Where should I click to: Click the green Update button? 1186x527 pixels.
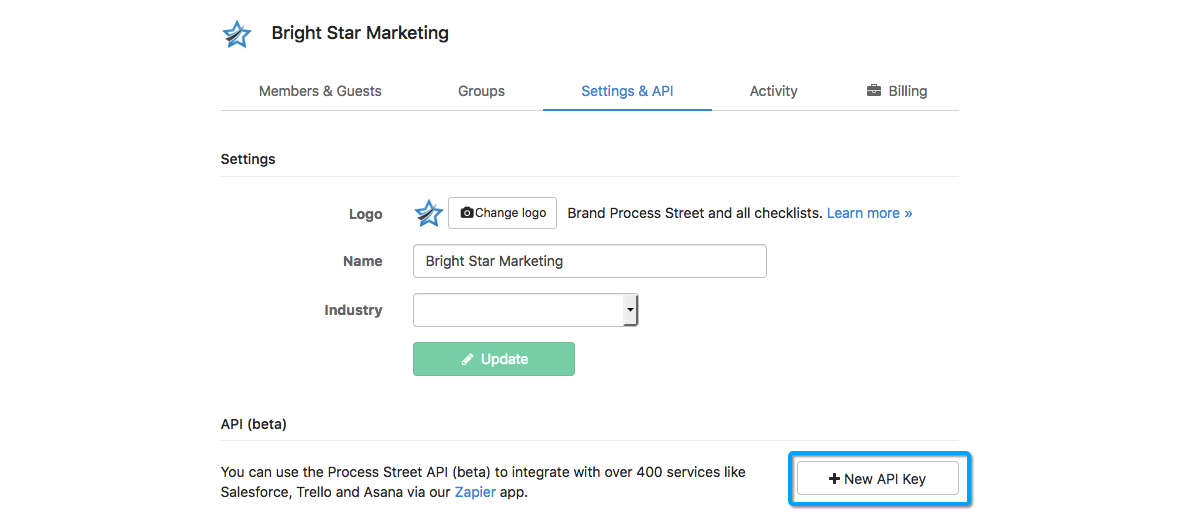point(494,359)
